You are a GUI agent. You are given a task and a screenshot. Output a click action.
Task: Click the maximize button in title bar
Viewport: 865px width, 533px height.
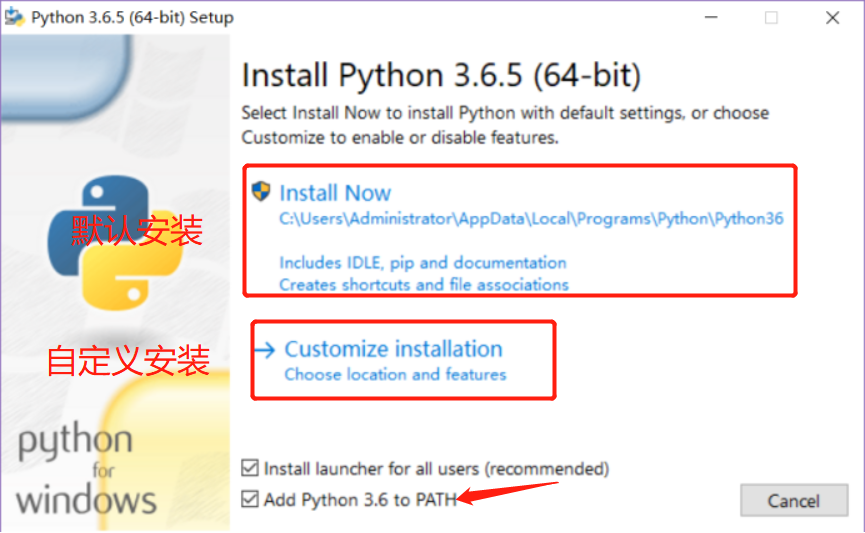click(771, 17)
